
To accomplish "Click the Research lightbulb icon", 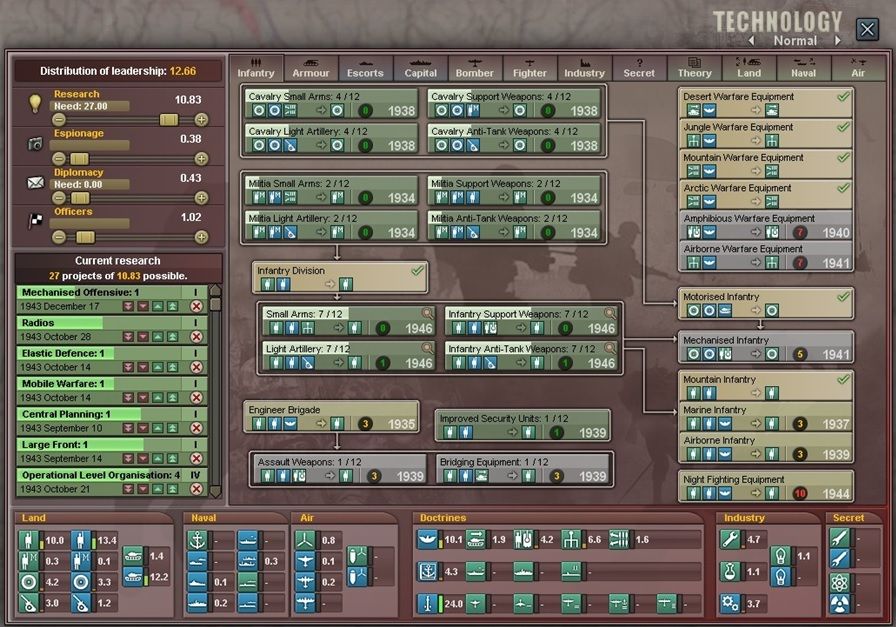I will click(35, 103).
